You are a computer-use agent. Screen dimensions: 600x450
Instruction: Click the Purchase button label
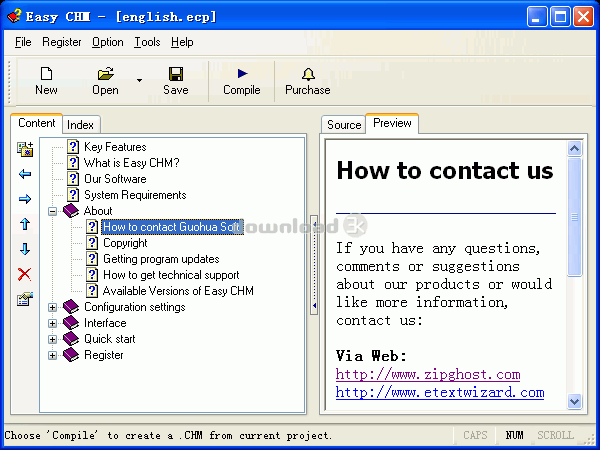(308, 90)
